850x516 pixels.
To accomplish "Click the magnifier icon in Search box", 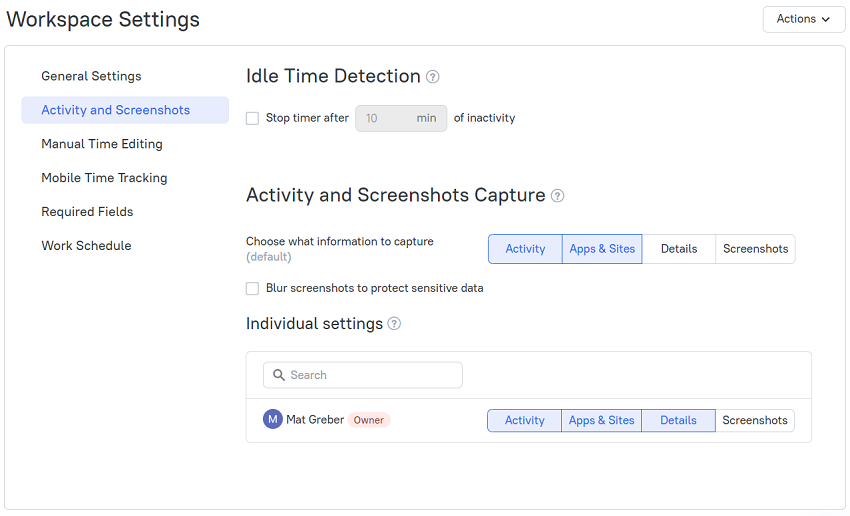I will click(279, 375).
